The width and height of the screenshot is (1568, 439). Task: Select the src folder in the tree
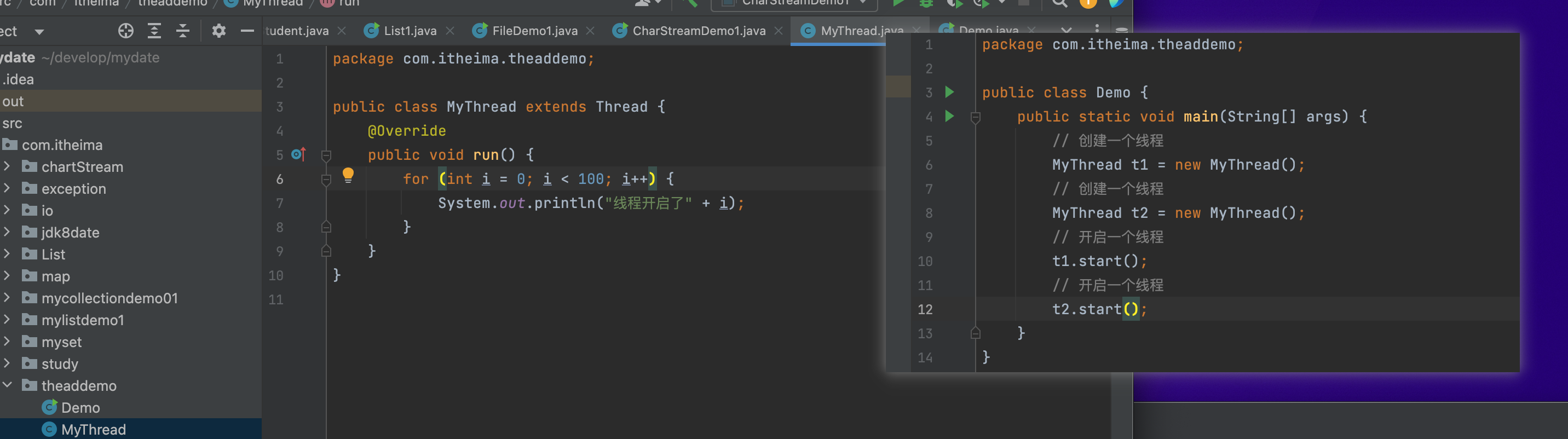click(131, 123)
